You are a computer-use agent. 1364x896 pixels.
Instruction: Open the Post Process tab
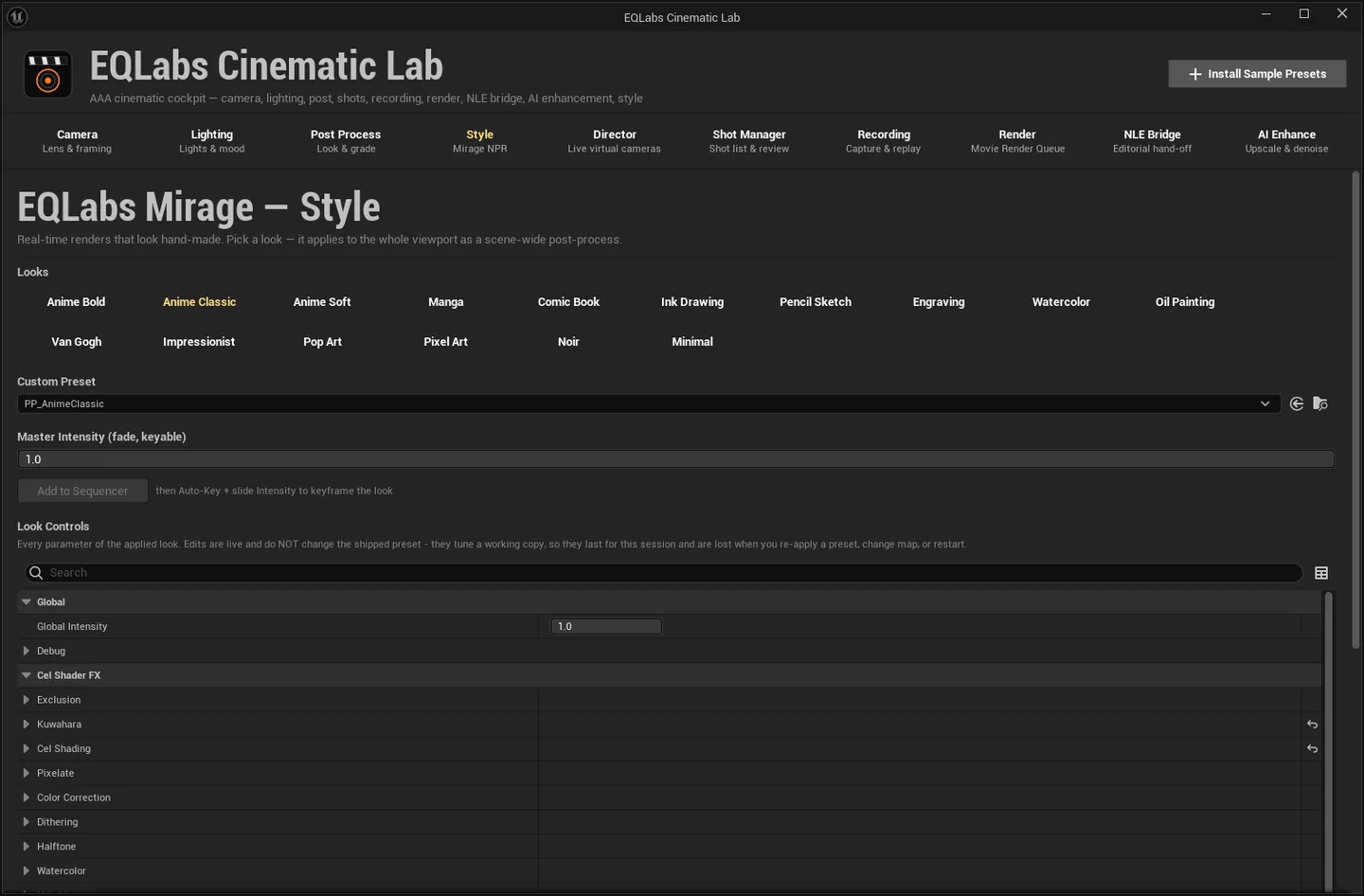[x=346, y=141]
